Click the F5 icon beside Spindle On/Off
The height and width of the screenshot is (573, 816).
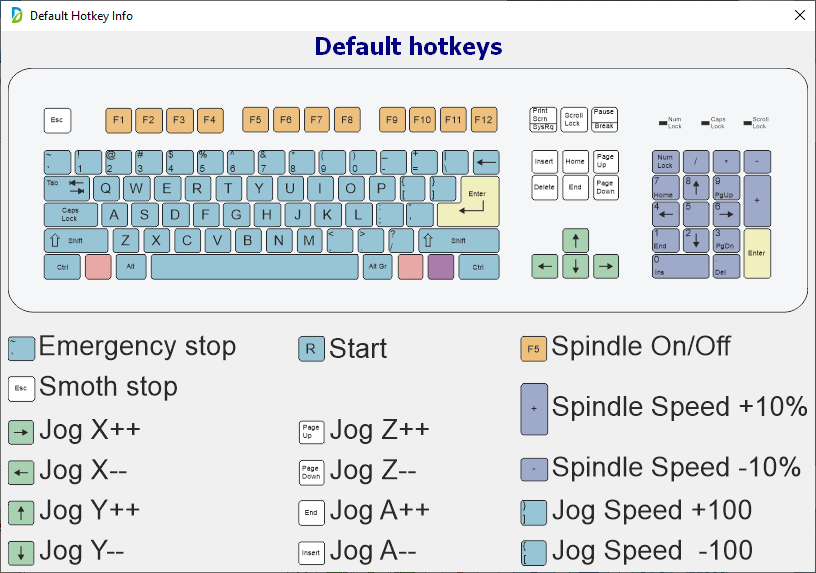pyautogui.click(x=533, y=349)
